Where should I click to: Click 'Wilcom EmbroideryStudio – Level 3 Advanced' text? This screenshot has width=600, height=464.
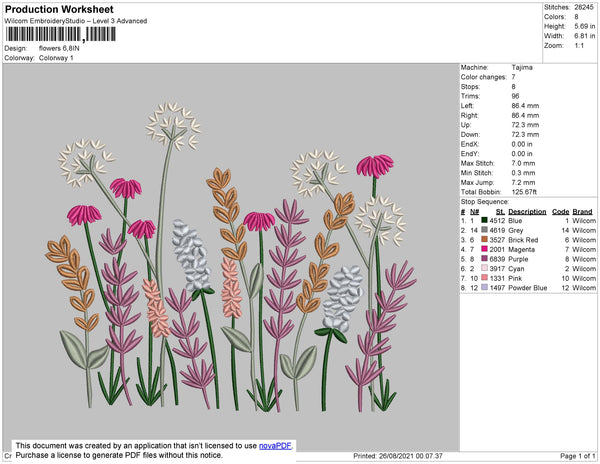76,21
